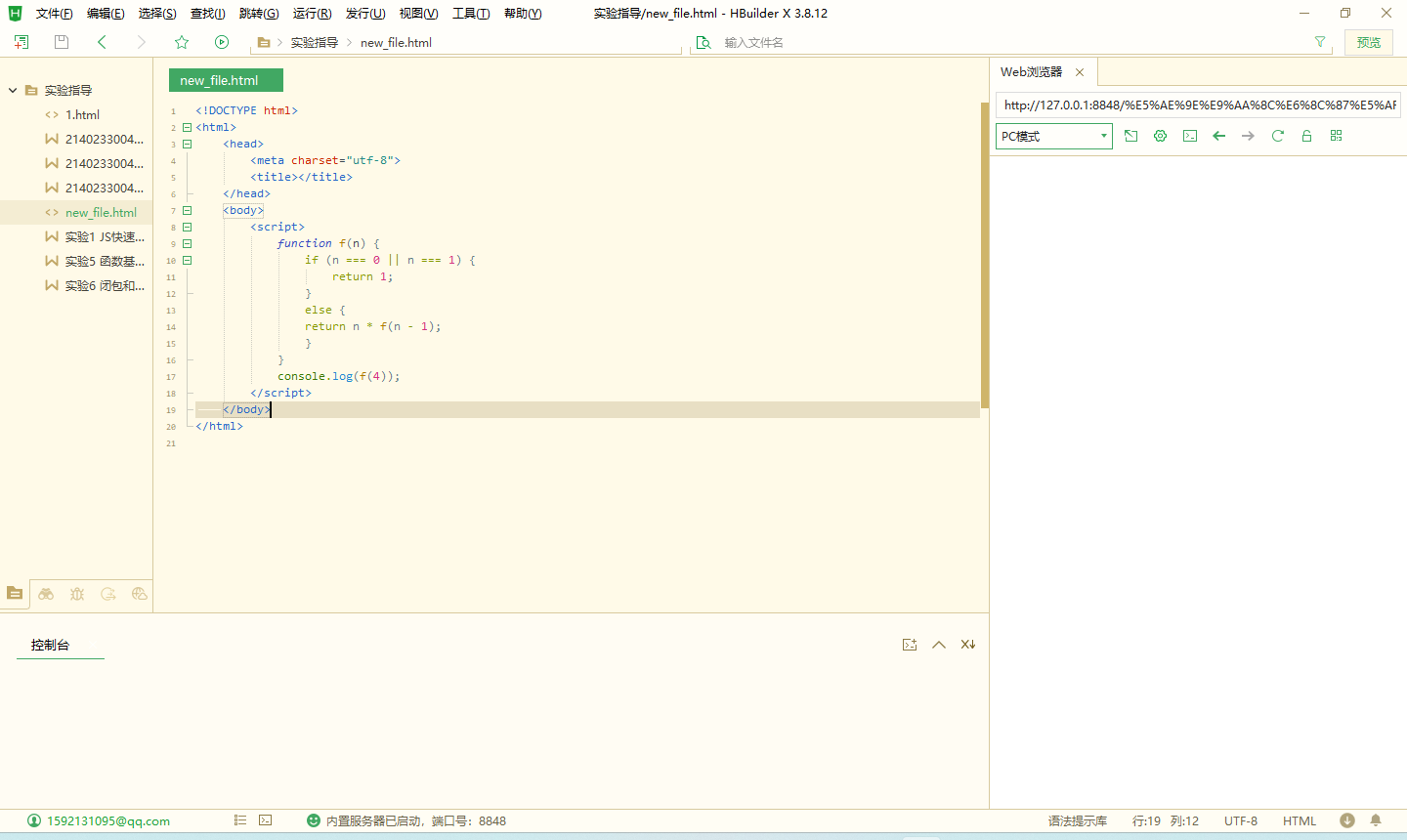Open the browser in an external window icon

point(1131,136)
